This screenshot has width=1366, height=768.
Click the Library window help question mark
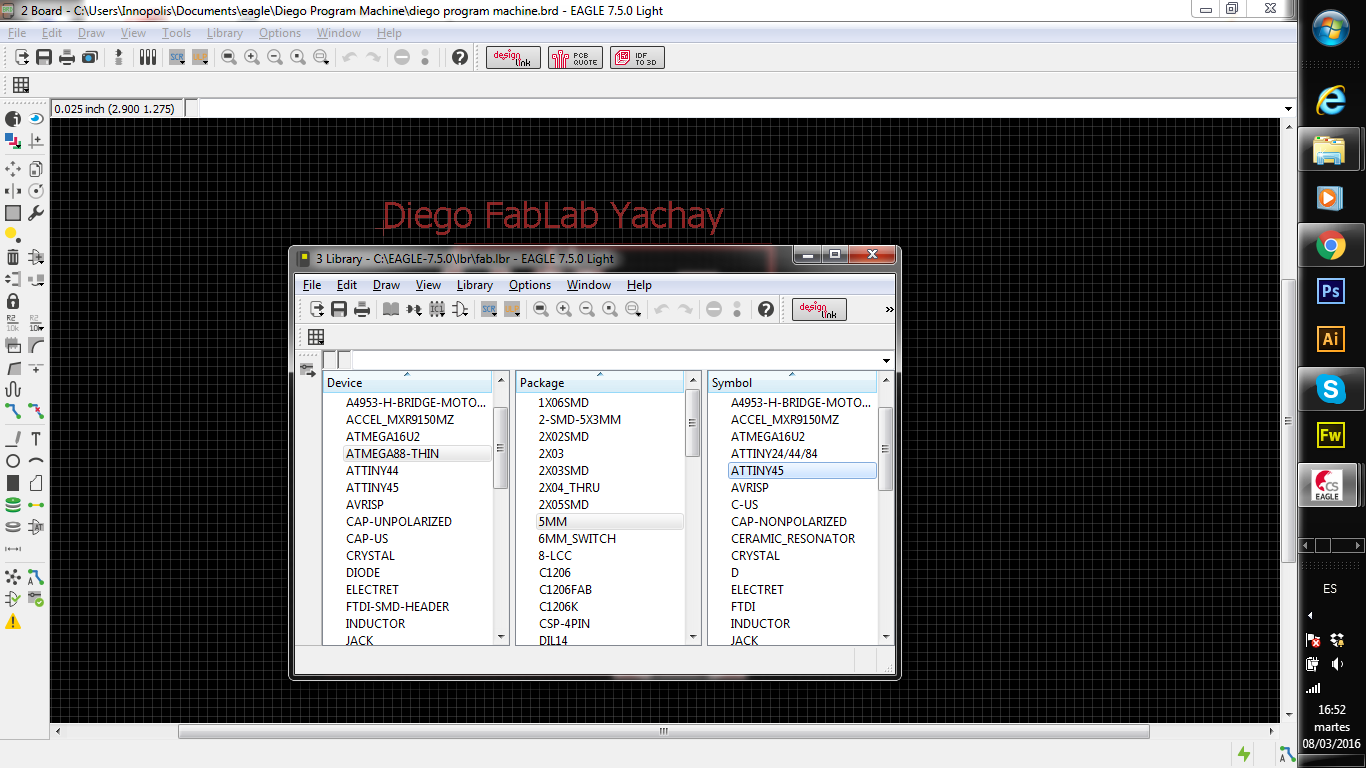pyautogui.click(x=766, y=310)
